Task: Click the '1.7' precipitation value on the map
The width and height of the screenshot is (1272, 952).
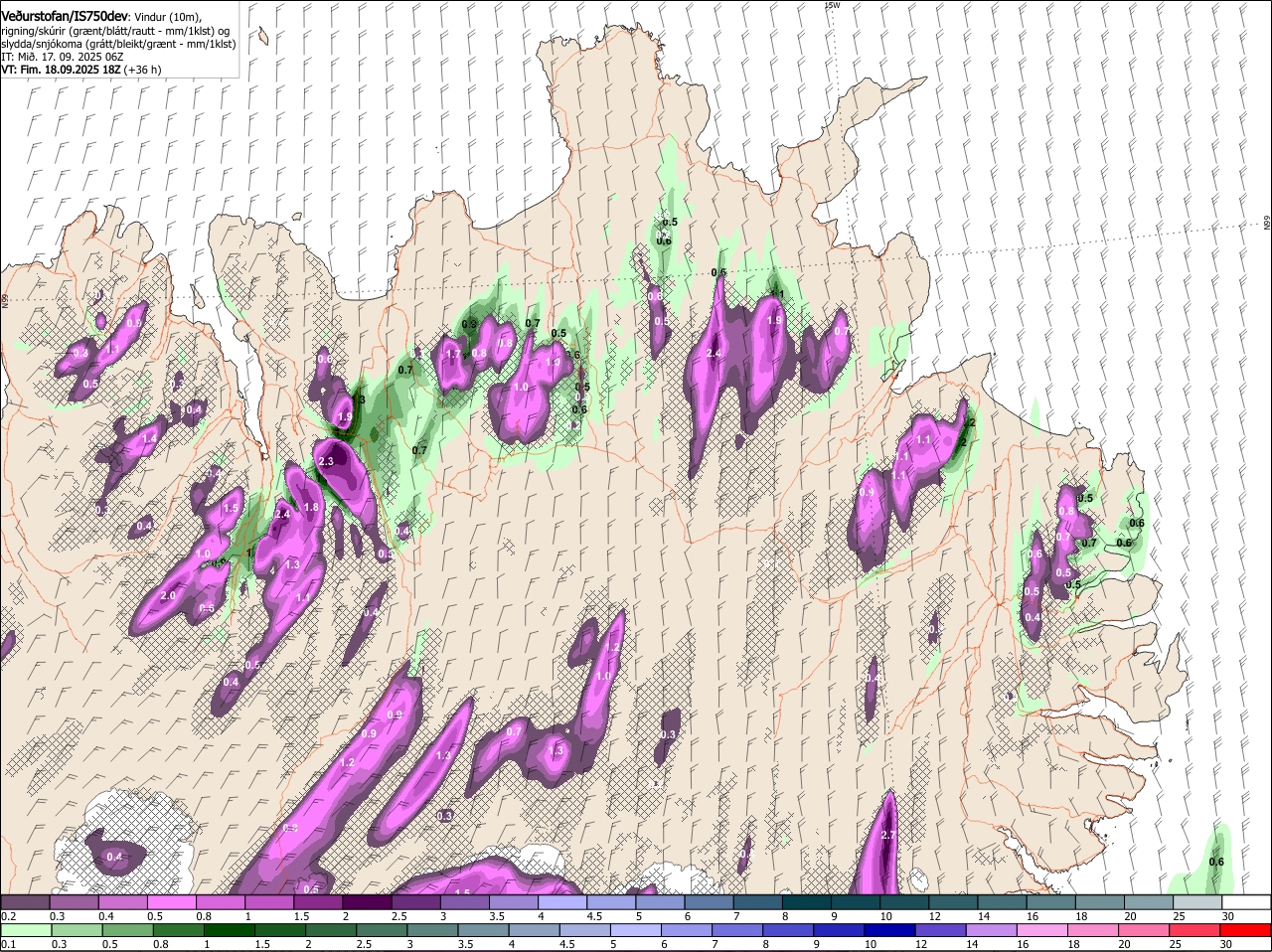Action: pyautogui.click(x=453, y=354)
